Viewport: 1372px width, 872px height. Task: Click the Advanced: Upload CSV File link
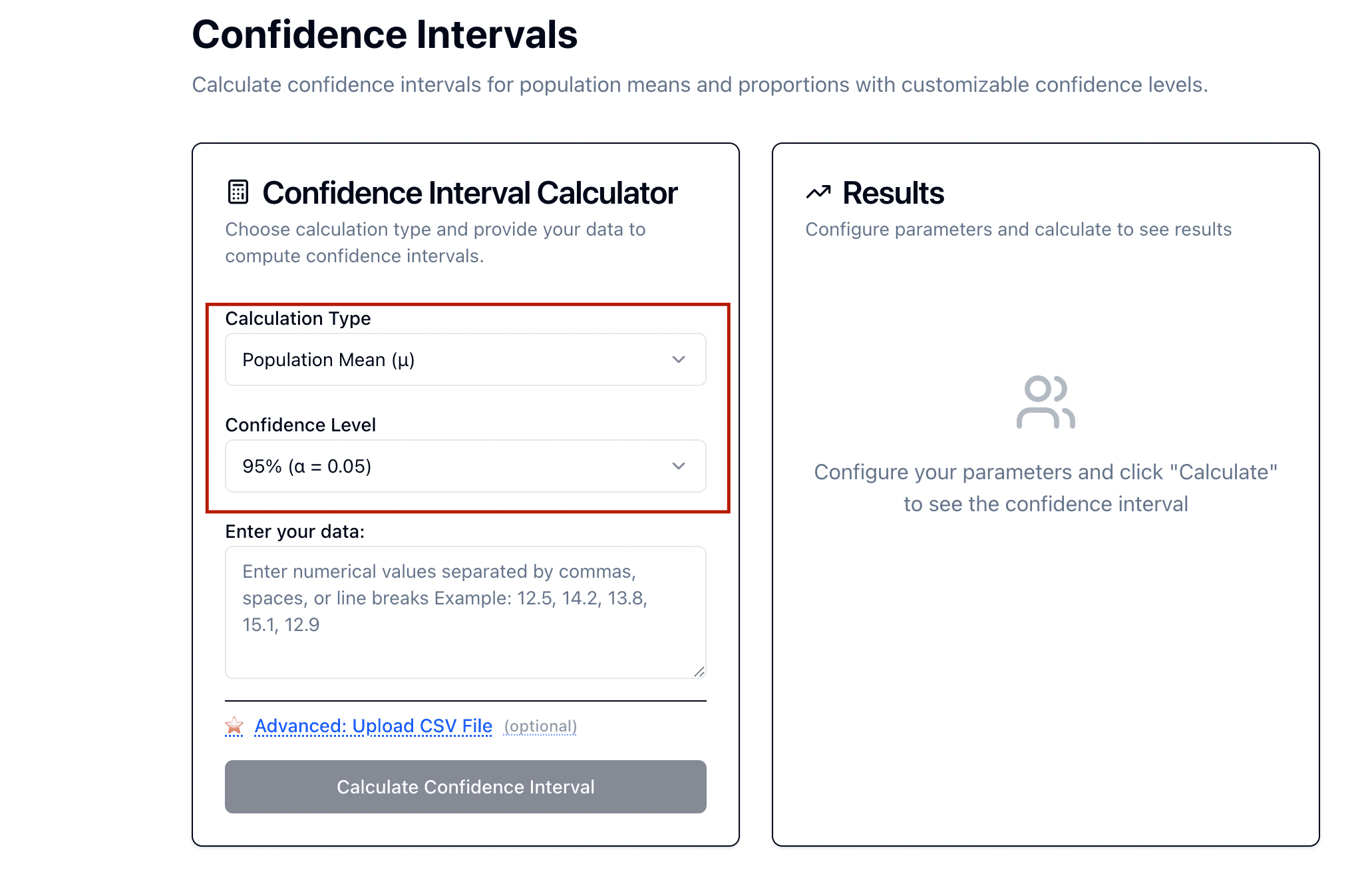click(x=373, y=726)
